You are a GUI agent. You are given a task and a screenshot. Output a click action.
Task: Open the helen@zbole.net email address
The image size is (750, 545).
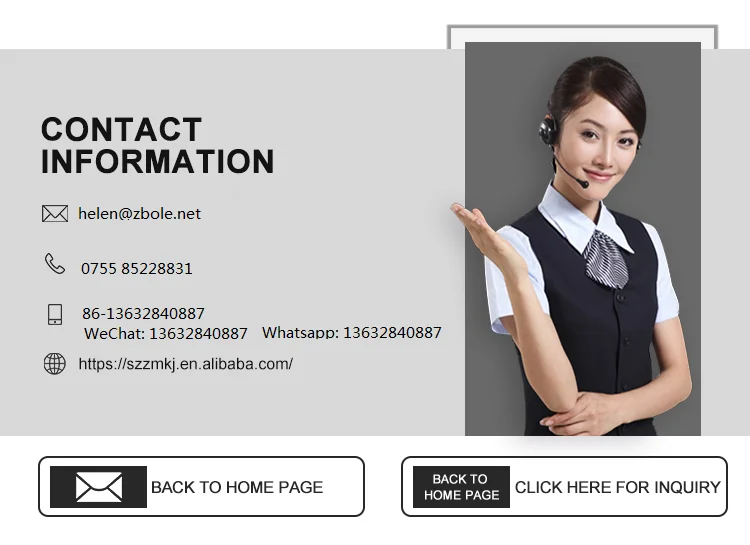coord(139,214)
